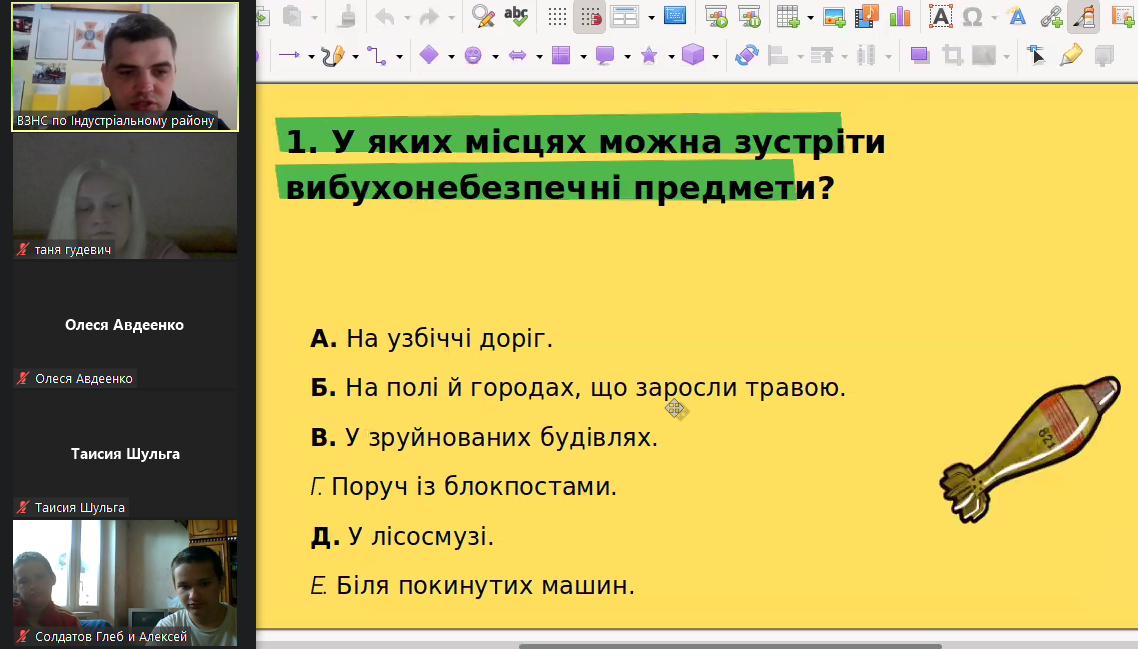Click answer В. У зруйнованих будівлях
The image size is (1138, 649).
coord(484,437)
